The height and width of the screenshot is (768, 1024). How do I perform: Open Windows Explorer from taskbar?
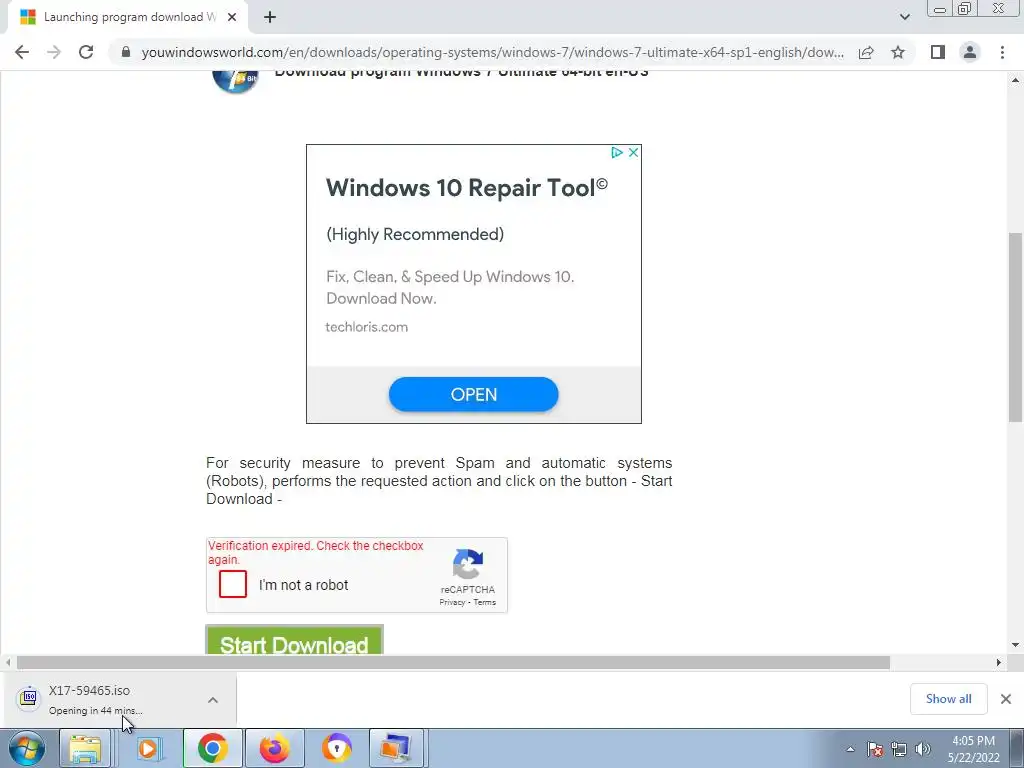click(x=85, y=748)
